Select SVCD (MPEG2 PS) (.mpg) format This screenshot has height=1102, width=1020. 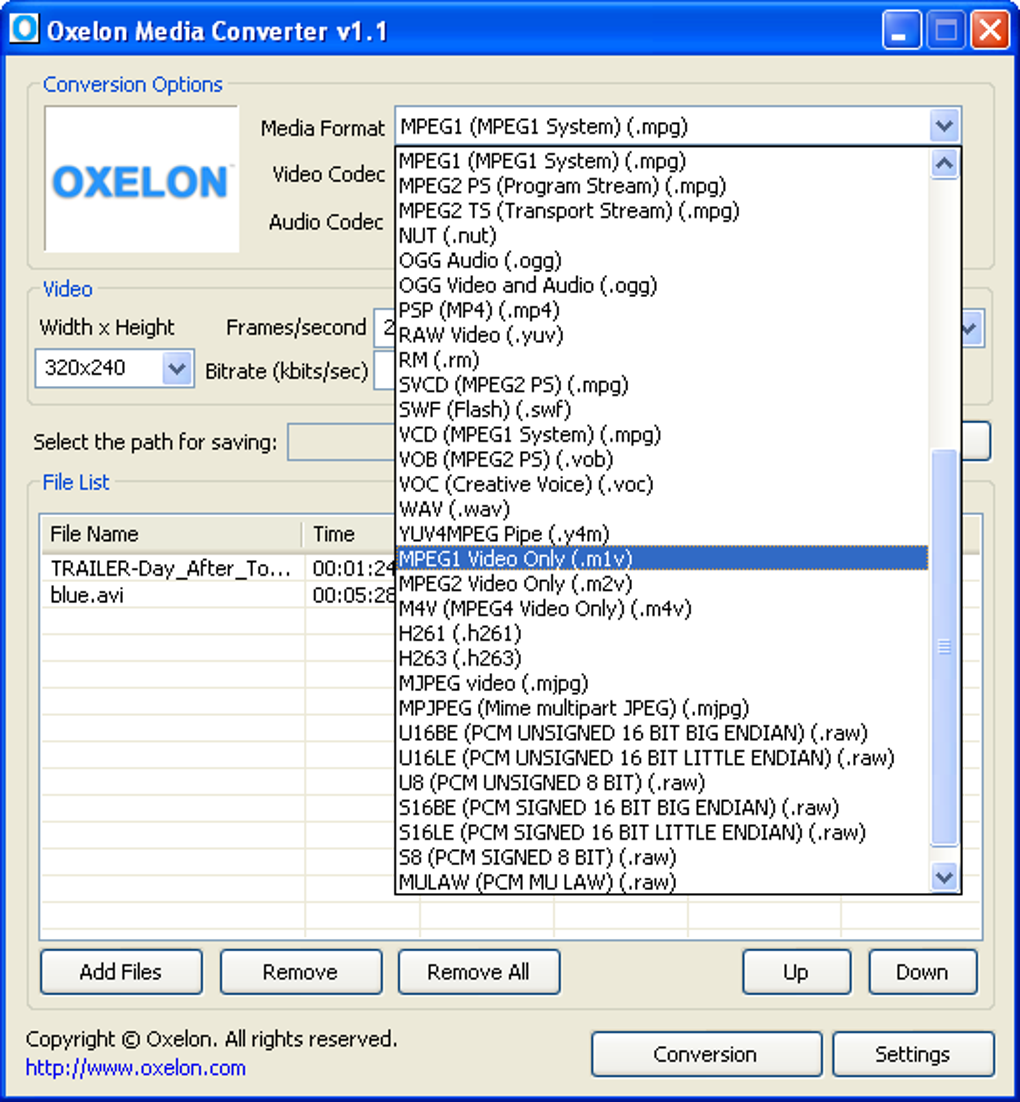pyautogui.click(x=662, y=385)
